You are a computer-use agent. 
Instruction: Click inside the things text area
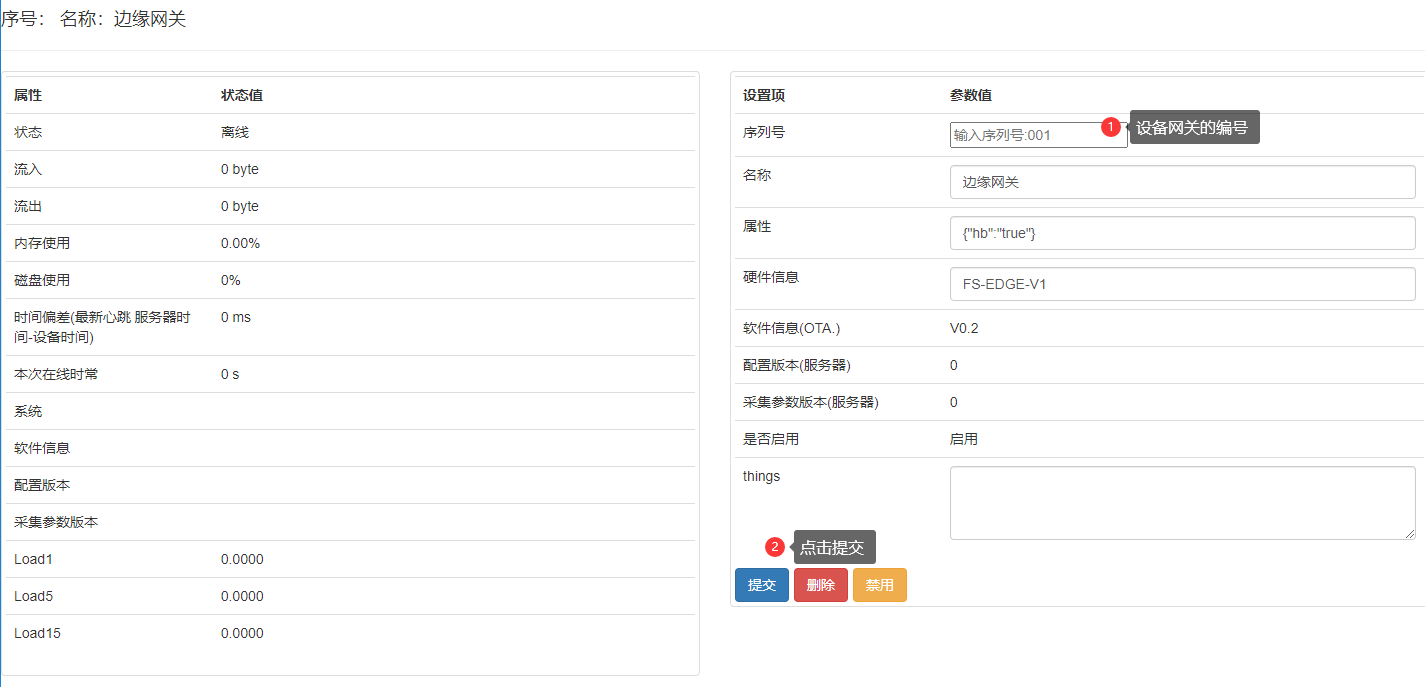point(1180,502)
